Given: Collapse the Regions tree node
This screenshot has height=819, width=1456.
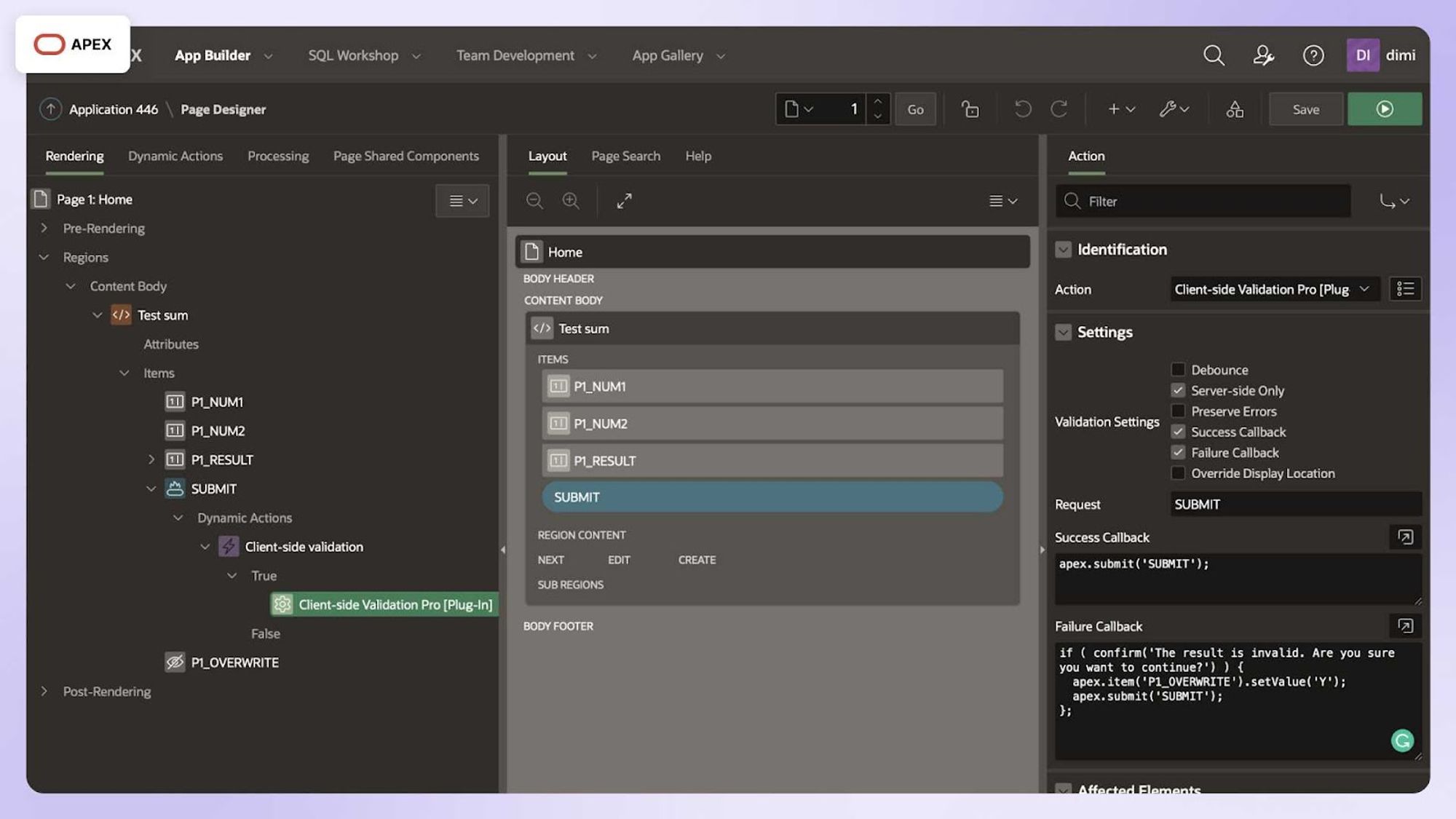Looking at the screenshot, I should coord(43,257).
